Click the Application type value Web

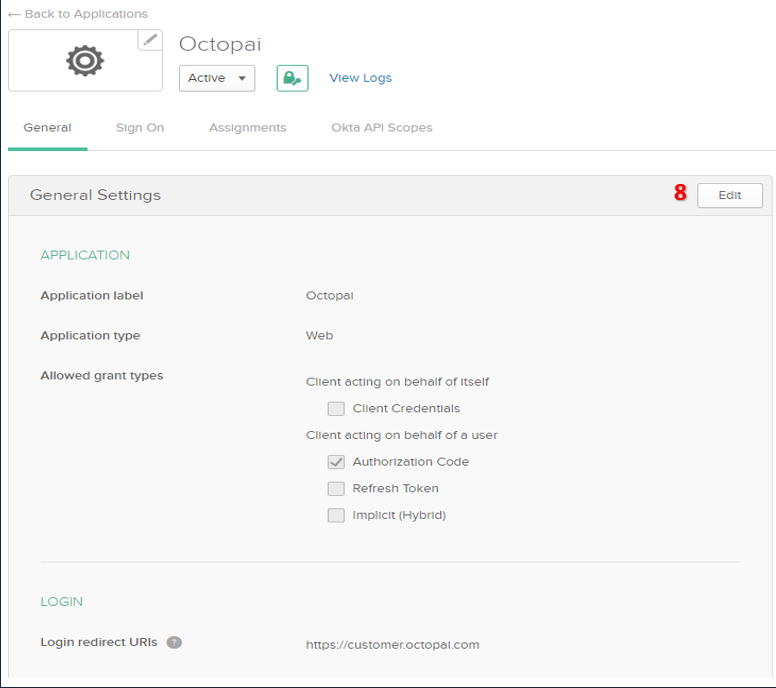319,336
